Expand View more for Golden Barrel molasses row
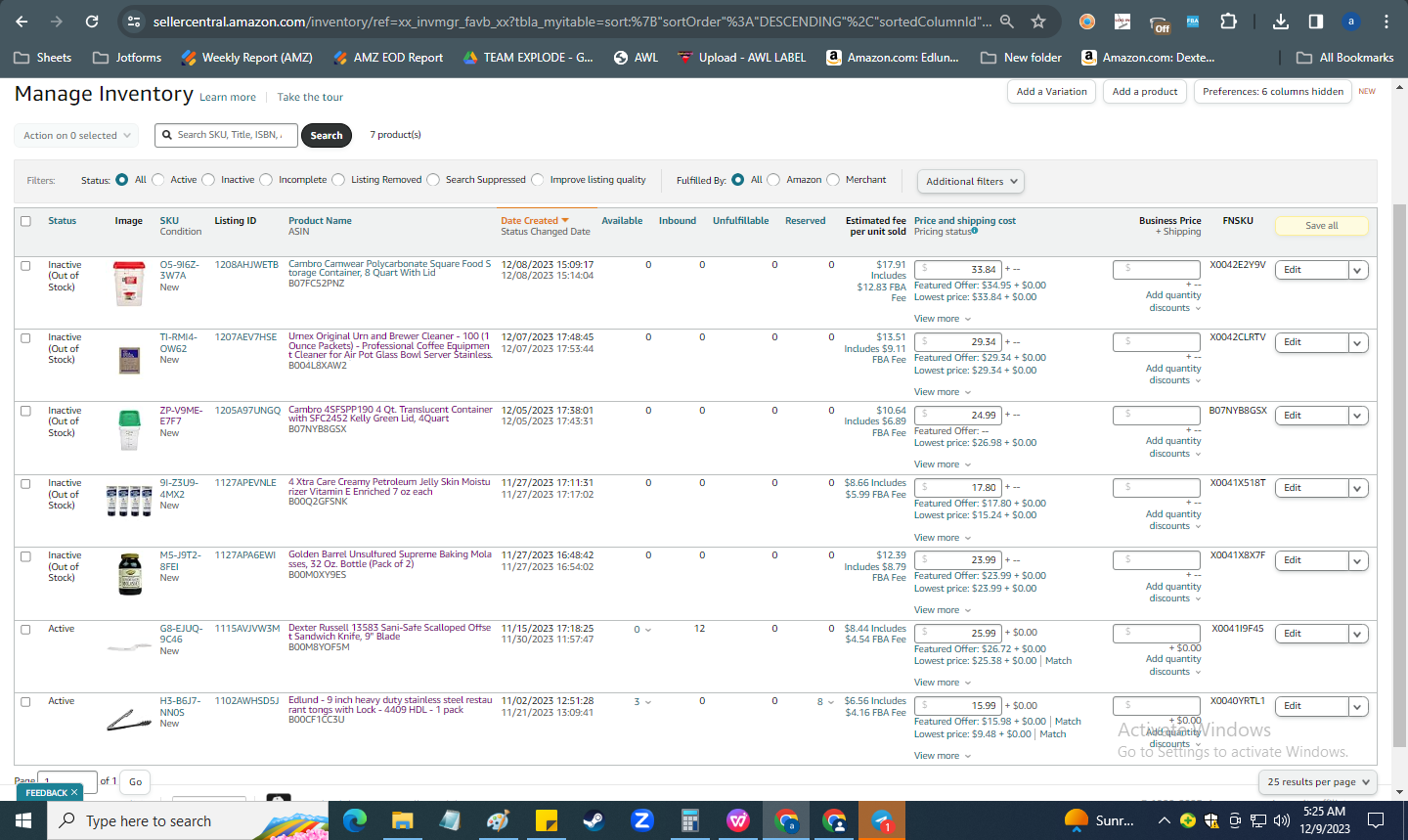Image resolution: width=1408 pixels, height=840 pixels. 943,610
